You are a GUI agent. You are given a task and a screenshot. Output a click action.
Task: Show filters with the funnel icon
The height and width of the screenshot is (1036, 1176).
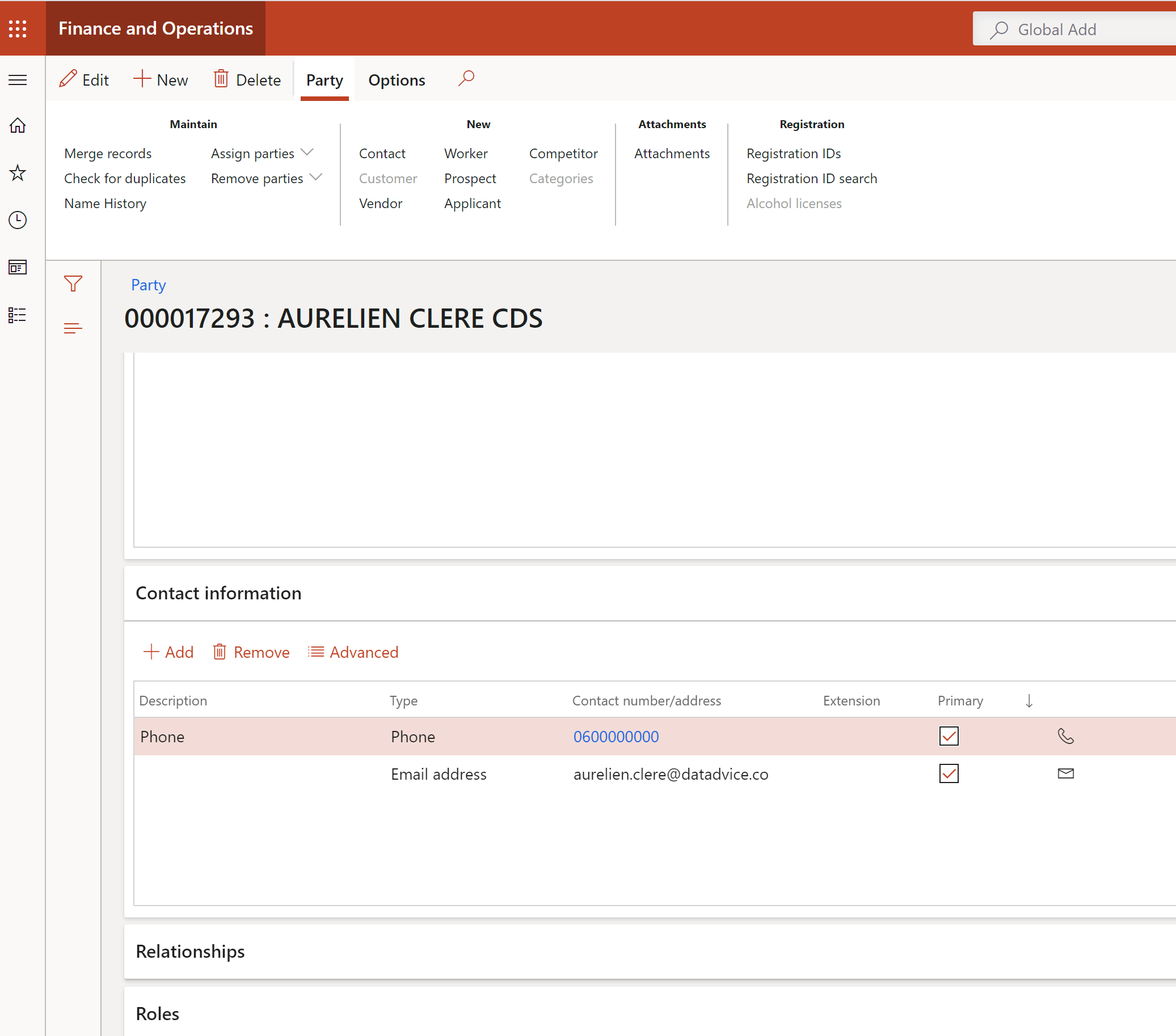[73, 284]
